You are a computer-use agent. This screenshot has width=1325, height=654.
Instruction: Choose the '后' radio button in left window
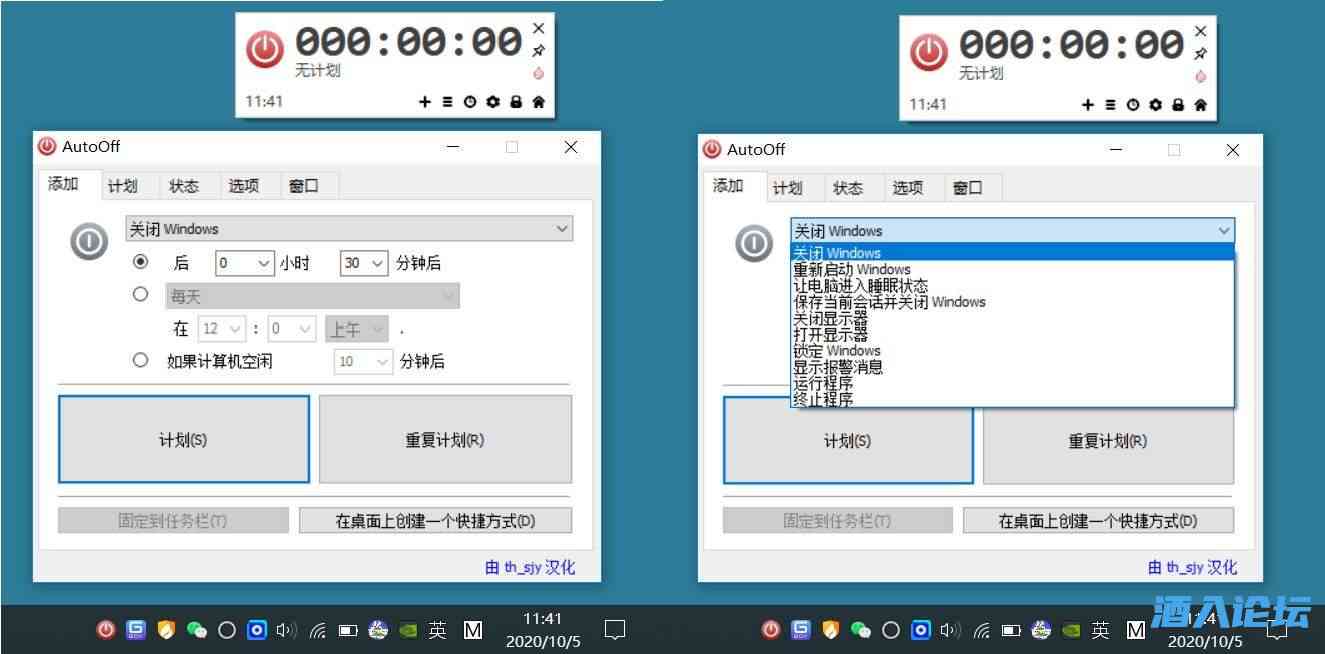click(x=141, y=262)
